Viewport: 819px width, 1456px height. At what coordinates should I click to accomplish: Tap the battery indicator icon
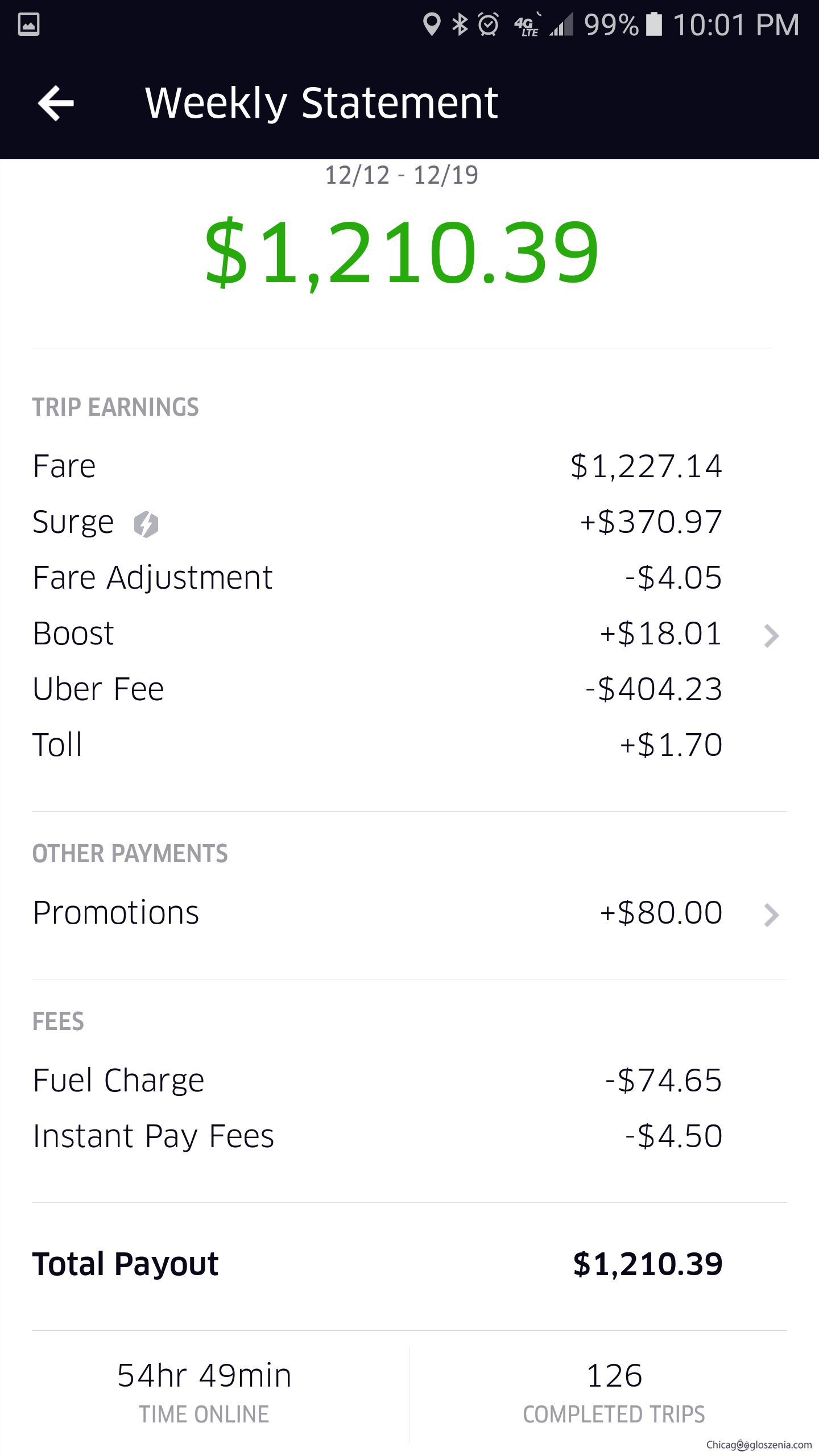(654, 24)
